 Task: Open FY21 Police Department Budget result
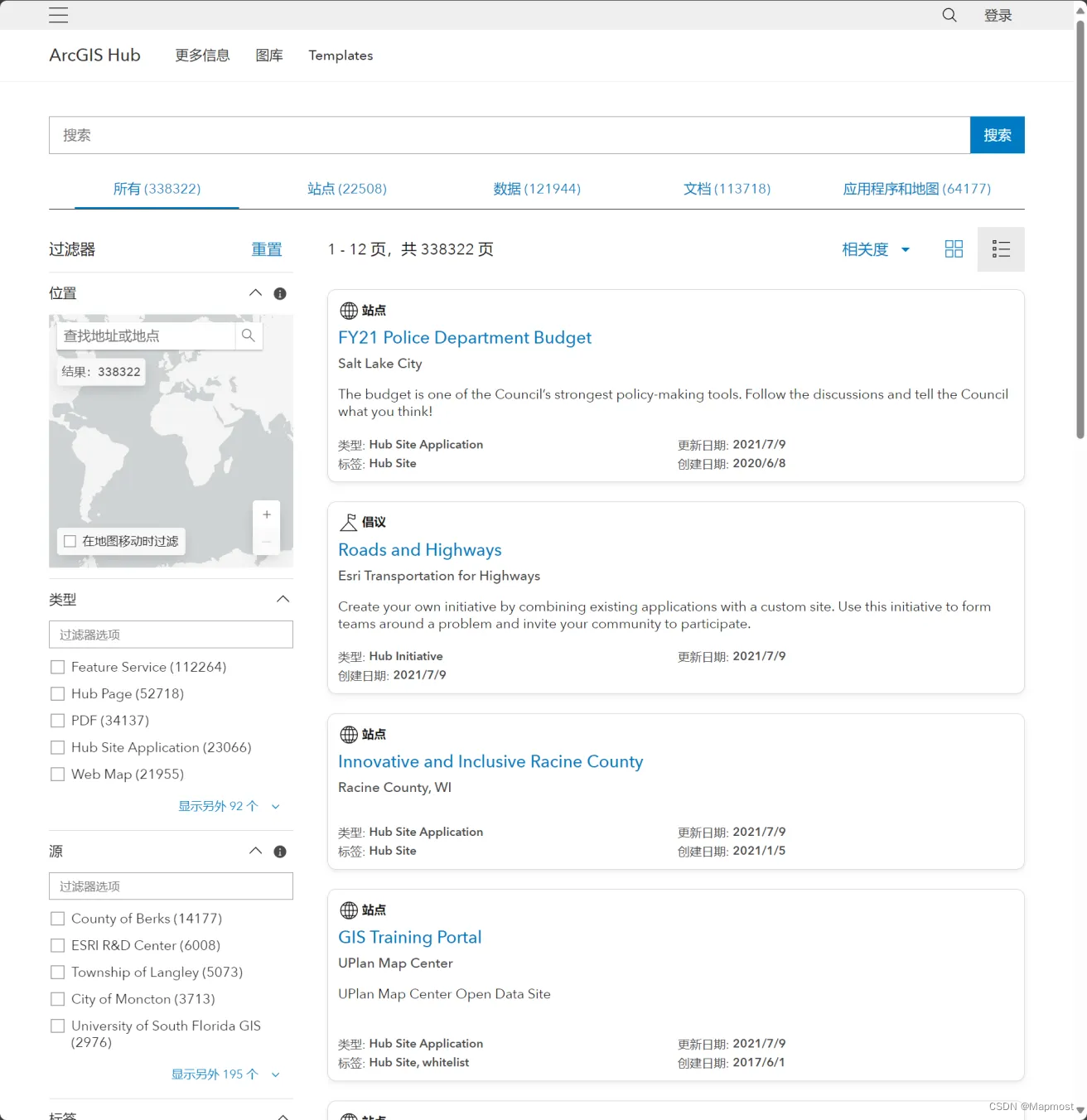(465, 337)
